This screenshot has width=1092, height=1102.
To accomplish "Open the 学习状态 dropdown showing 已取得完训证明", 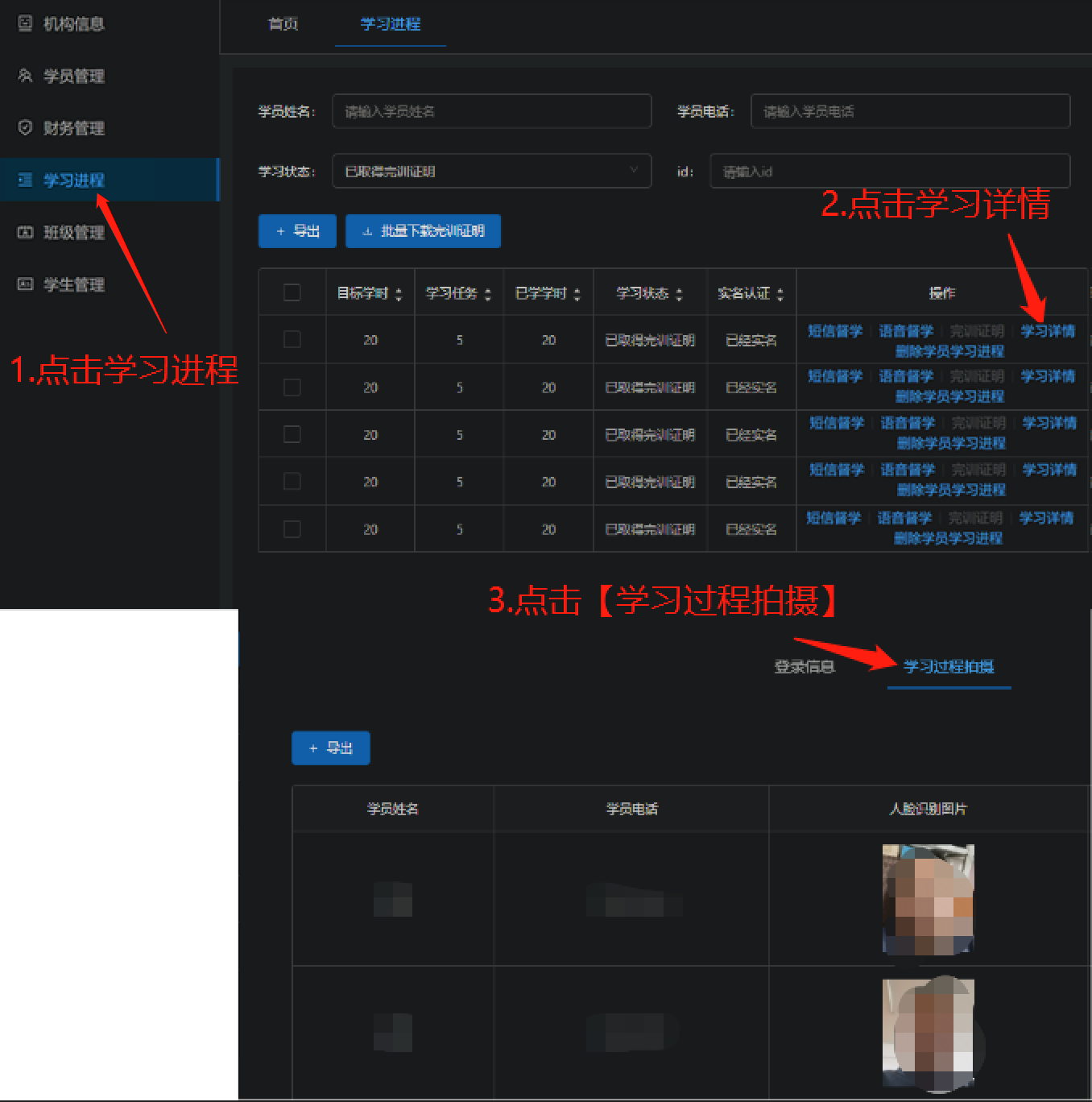I will (491, 171).
